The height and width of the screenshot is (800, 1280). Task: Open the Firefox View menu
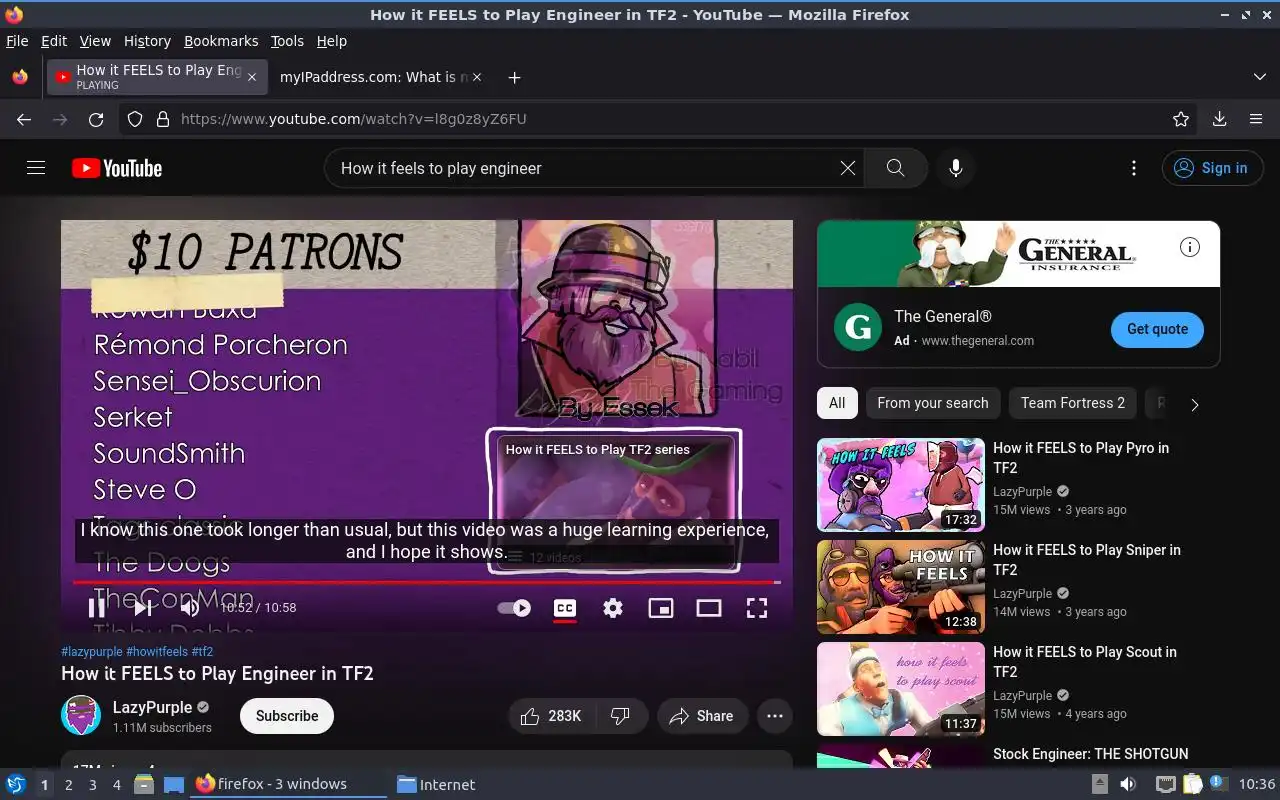coord(95,41)
